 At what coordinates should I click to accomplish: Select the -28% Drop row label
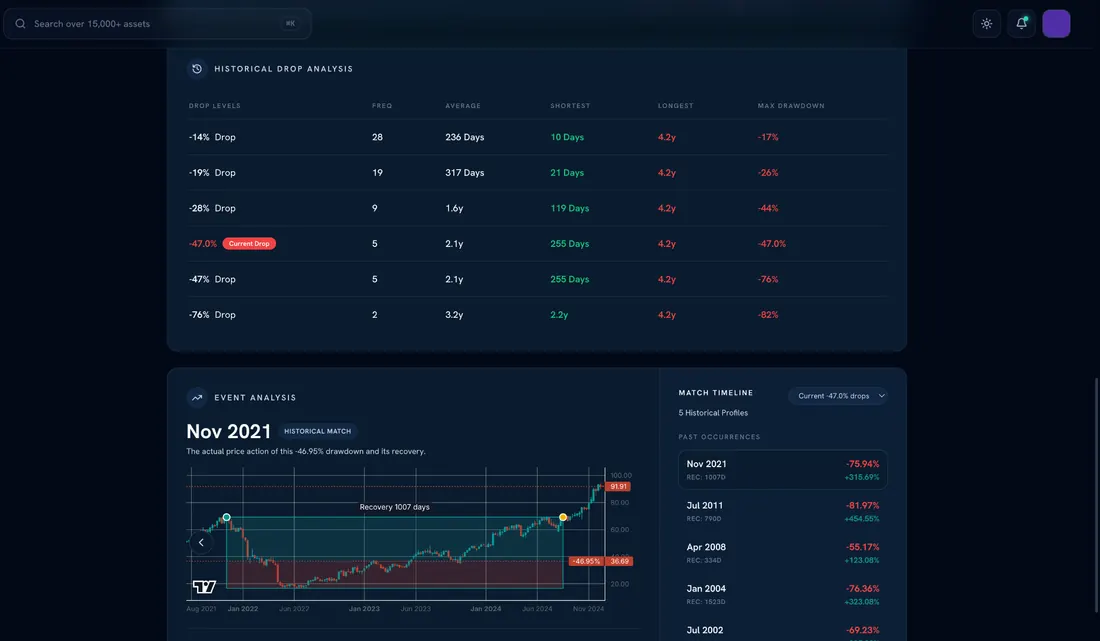tap(212, 208)
